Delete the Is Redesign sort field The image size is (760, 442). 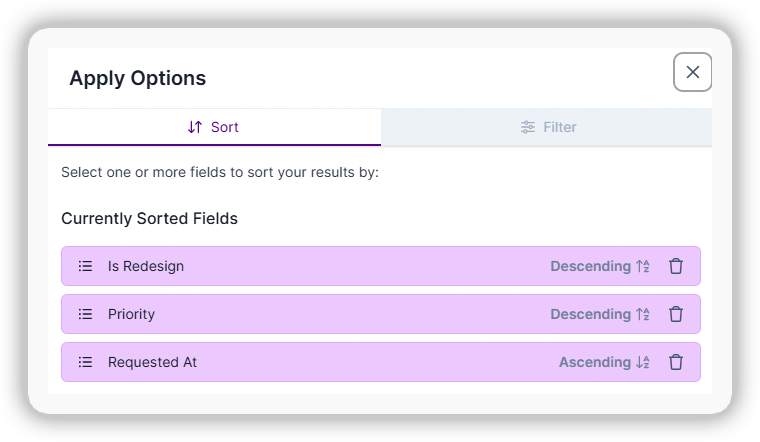pos(676,266)
